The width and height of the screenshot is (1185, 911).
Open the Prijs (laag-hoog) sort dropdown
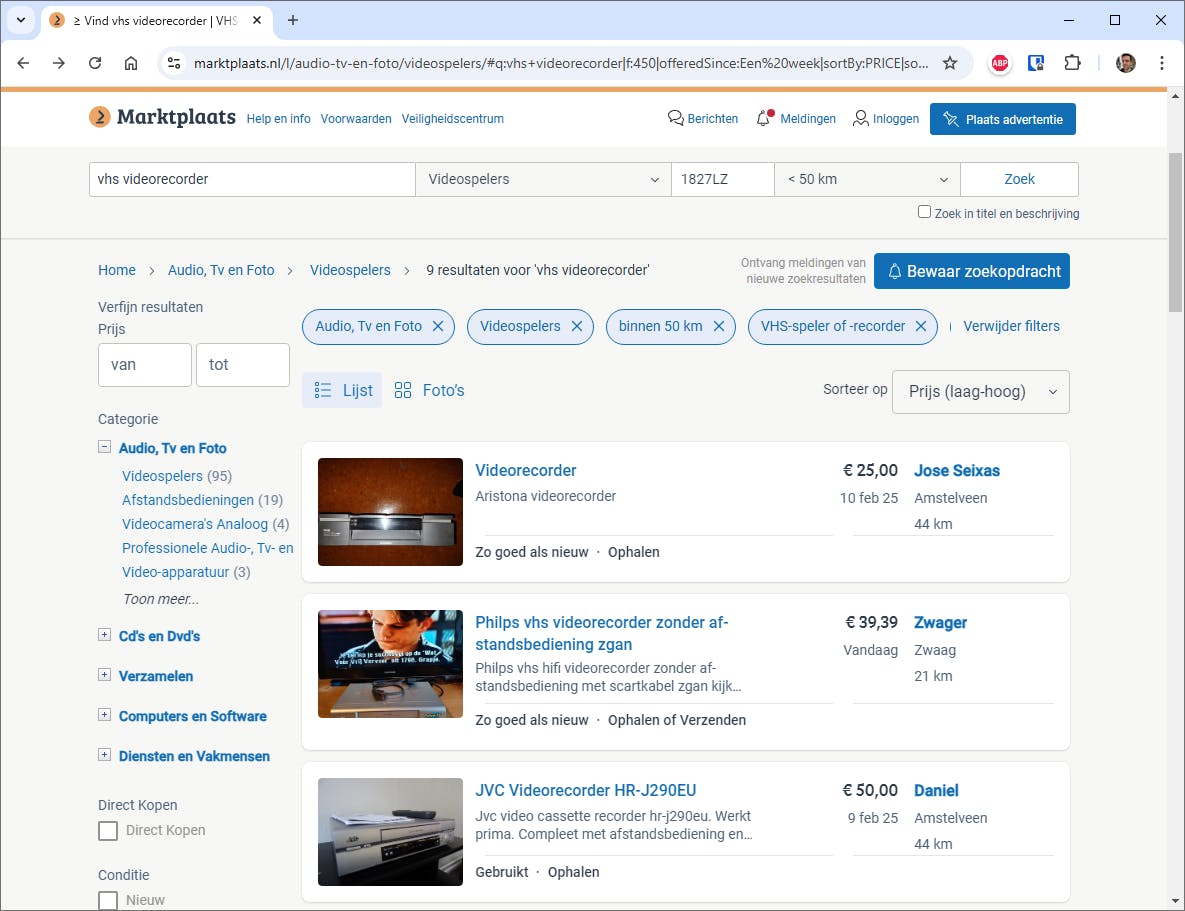point(980,392)
